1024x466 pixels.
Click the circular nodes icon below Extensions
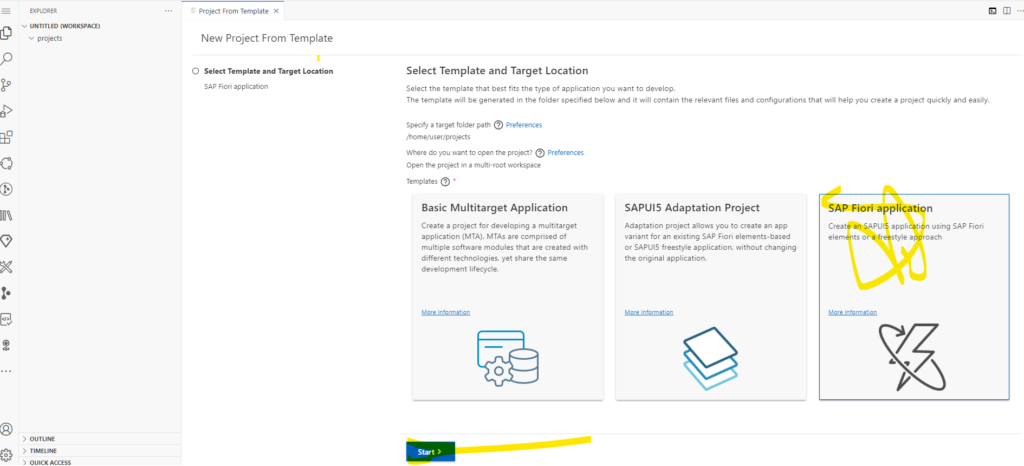[x=7, y=163]
